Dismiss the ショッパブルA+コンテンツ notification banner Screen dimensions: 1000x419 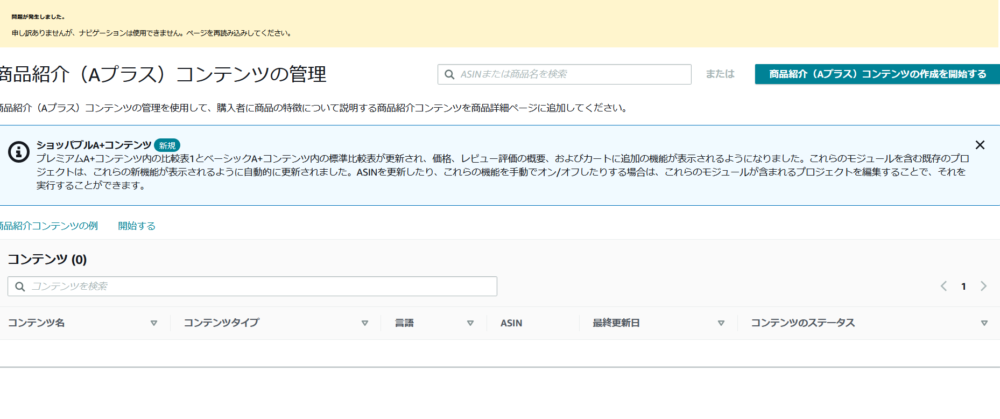pyautogui.click(x=980, y=145)
